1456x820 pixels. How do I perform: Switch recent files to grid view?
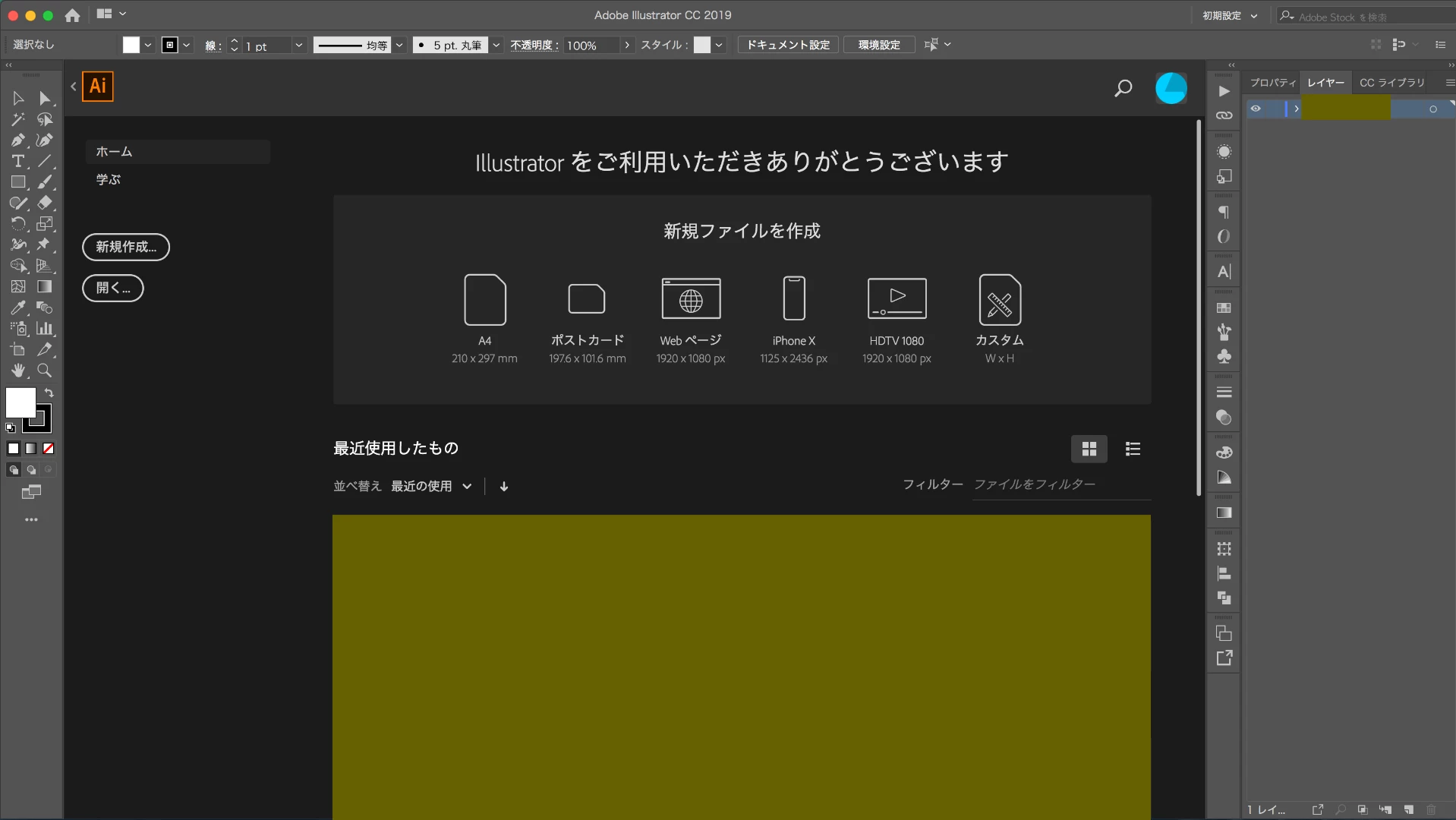tap(1089, 449)
